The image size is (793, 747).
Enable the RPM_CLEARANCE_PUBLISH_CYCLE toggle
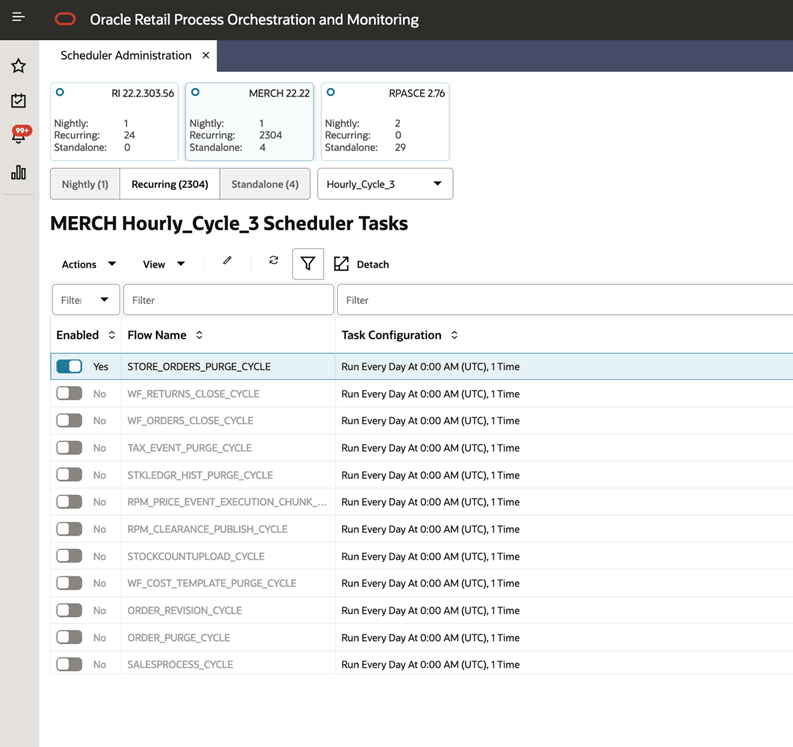(x=69, y=529)
